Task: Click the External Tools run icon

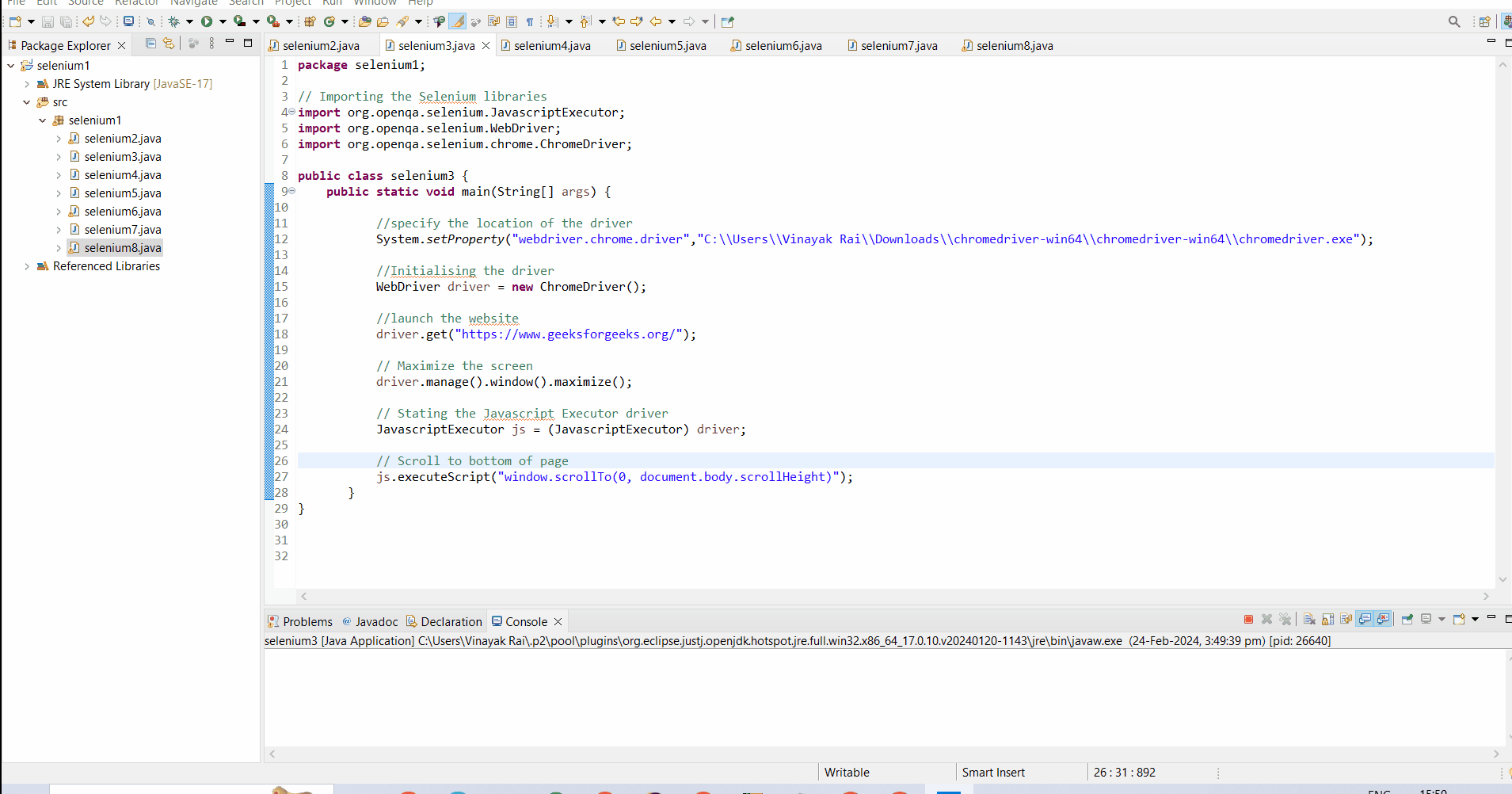Action: click(272, 21)
